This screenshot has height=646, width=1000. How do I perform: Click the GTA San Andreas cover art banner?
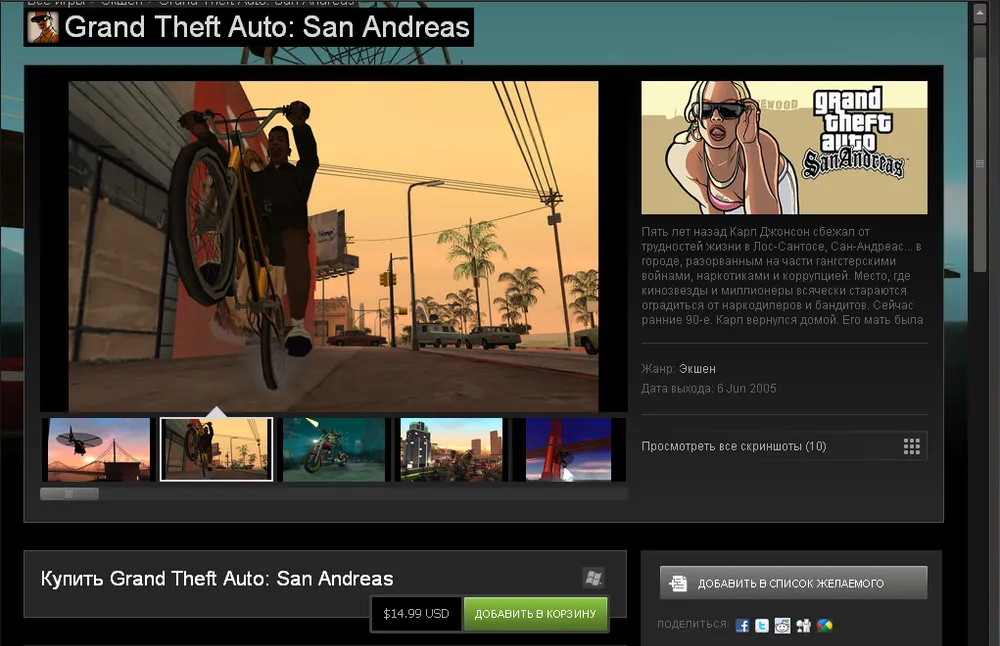point(784,147)
